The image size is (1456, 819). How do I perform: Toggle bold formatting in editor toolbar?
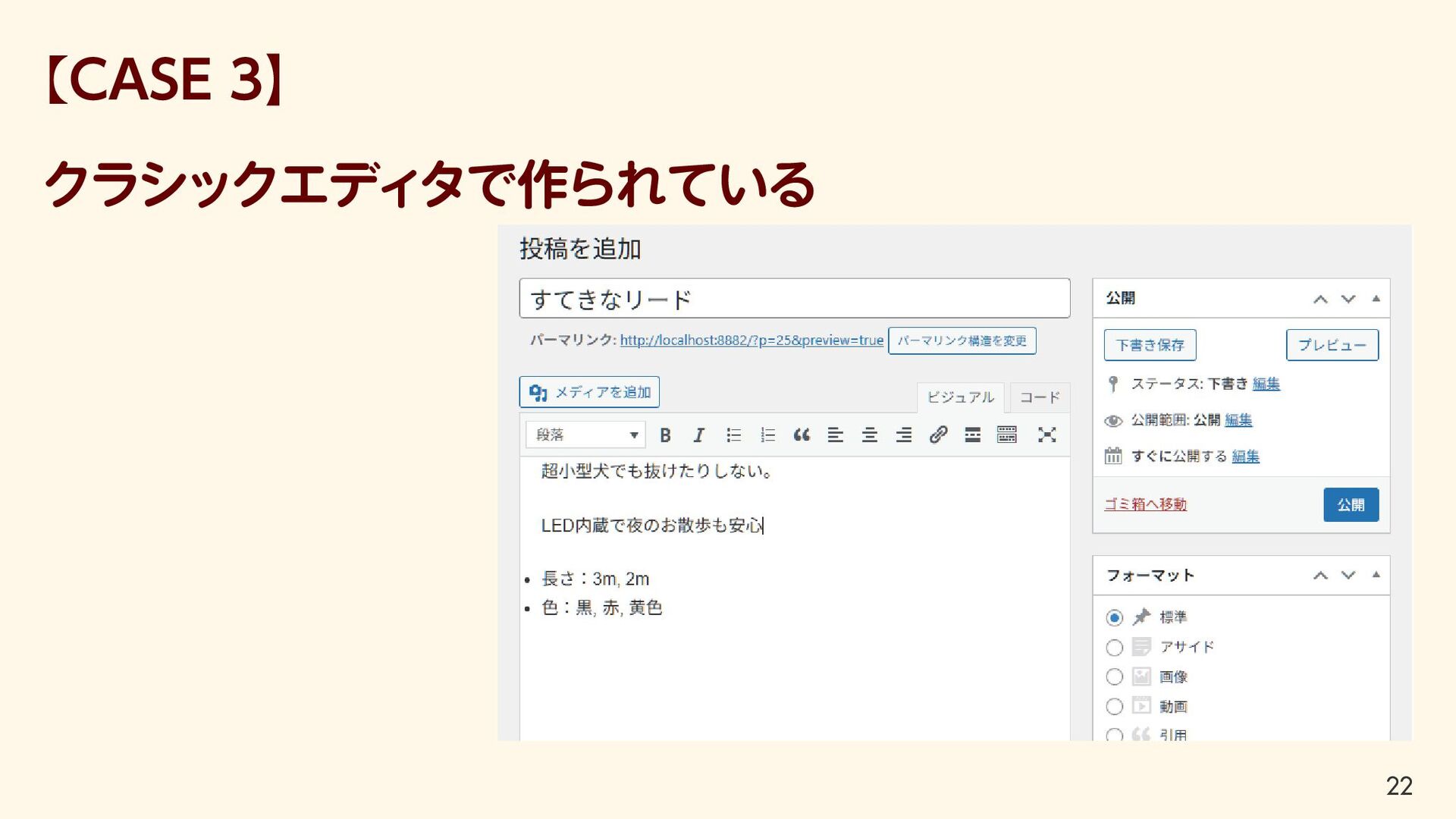(x=665, y=435)
